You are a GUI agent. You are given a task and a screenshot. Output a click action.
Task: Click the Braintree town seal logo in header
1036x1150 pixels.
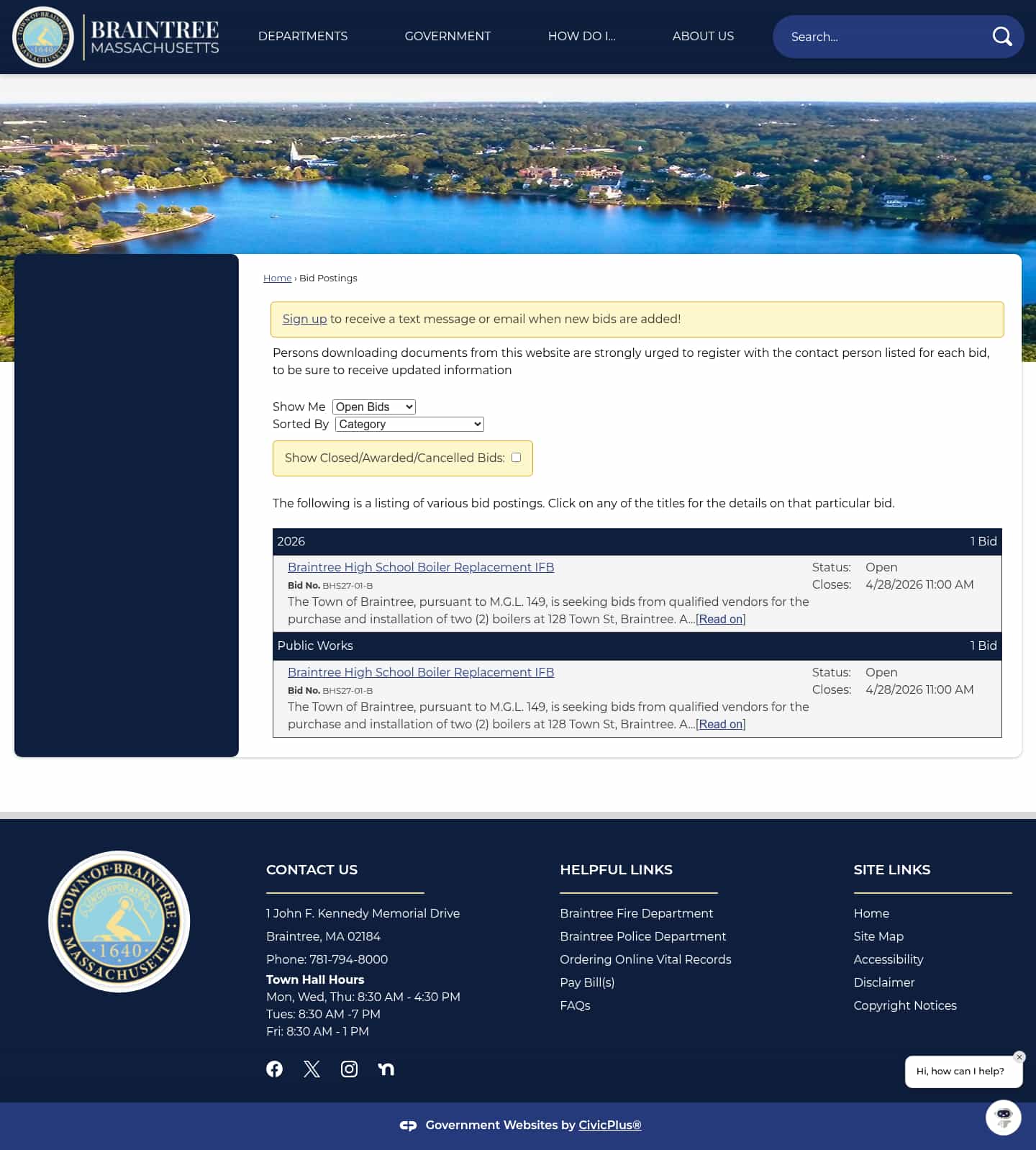(x=43, y=37)
